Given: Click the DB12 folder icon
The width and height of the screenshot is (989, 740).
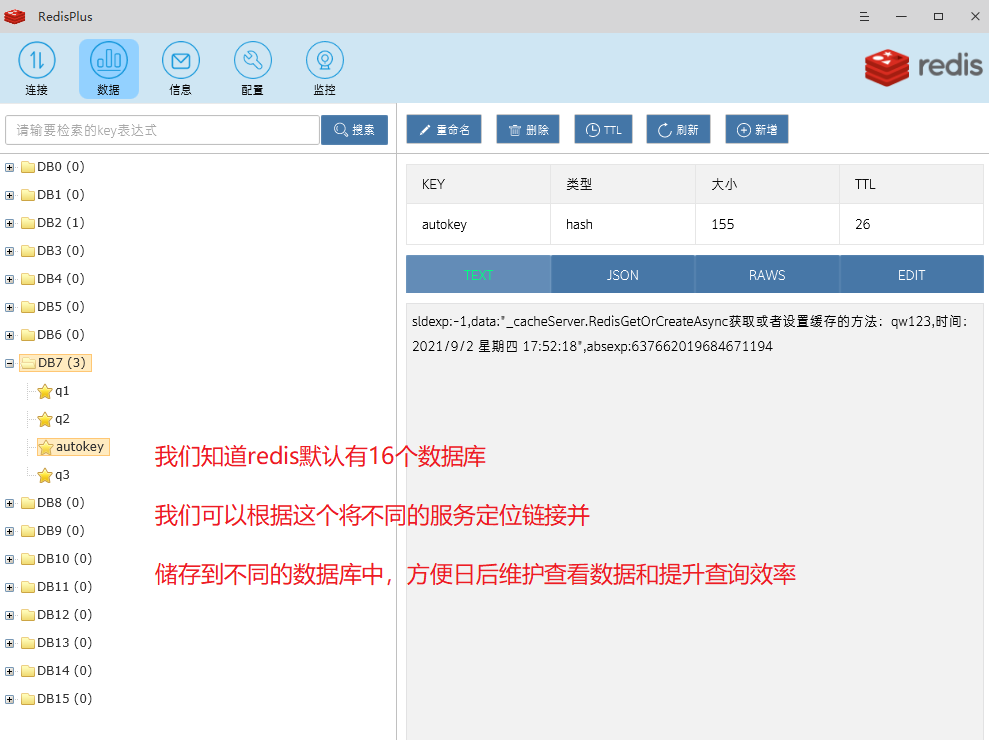Looking at the screenshot, I should [28, 615].
